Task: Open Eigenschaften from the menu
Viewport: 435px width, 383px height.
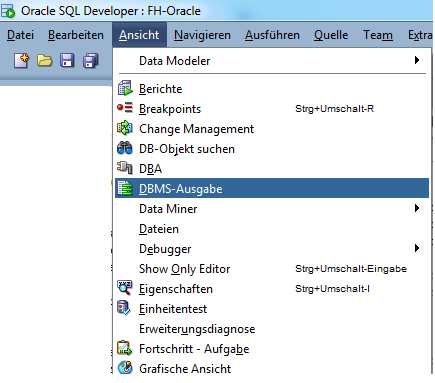Action: (272, 289)
